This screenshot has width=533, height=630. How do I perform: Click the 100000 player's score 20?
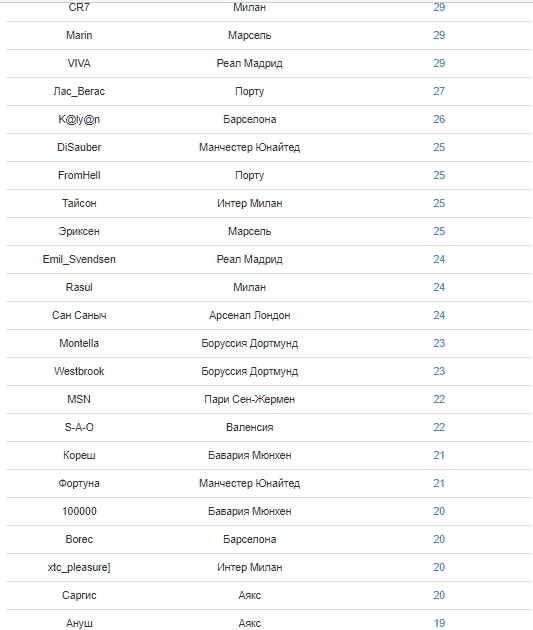tap(439, 511)
